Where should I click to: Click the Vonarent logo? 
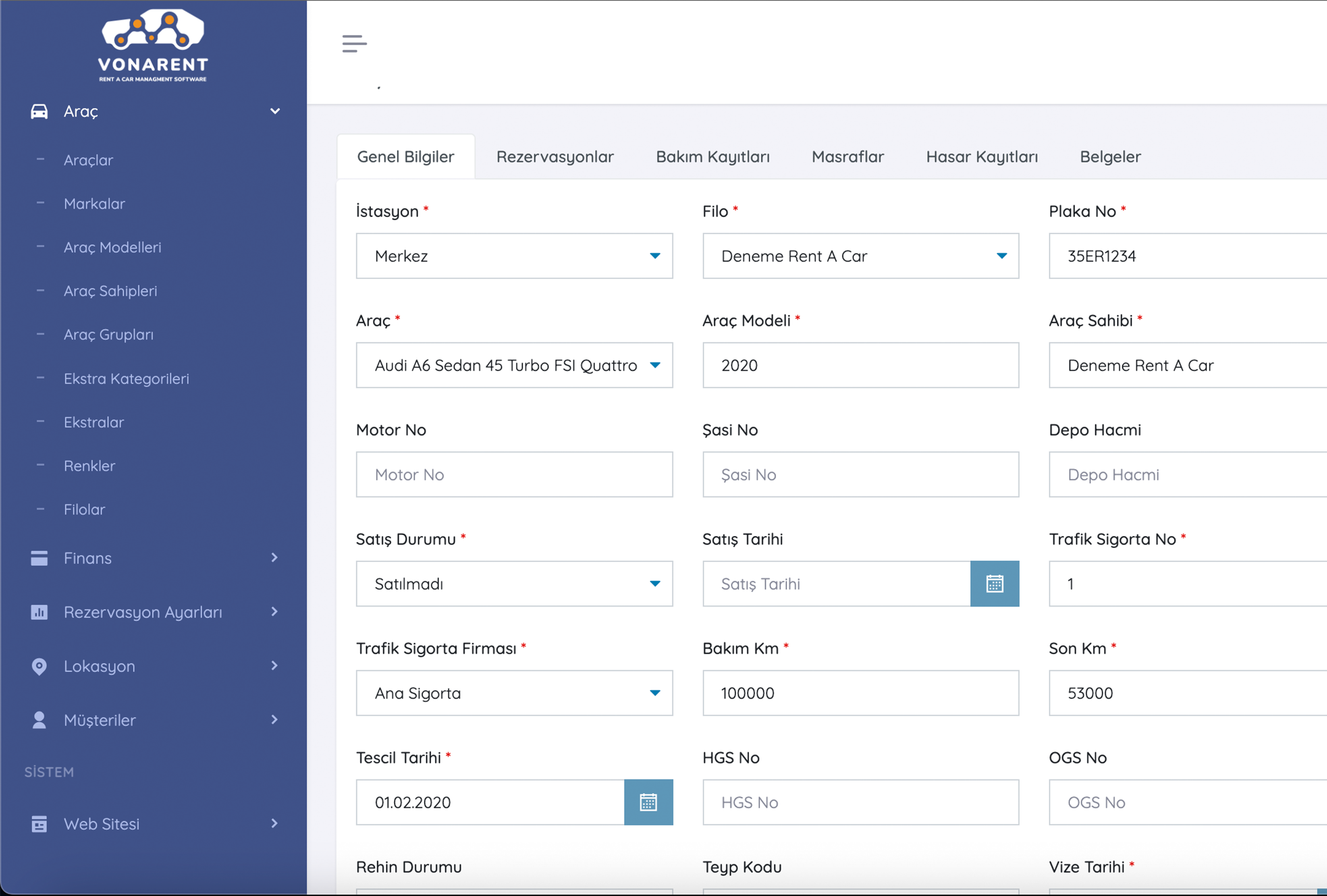tap(152, 45)
